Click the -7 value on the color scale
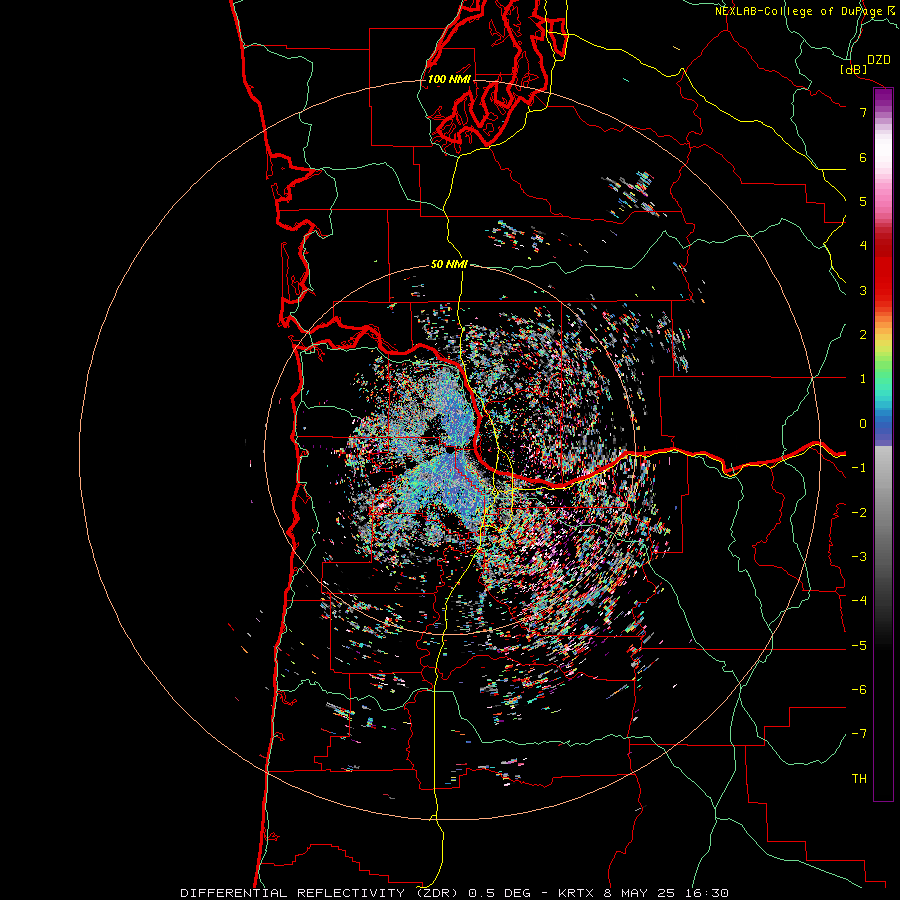The width and height of the screenshot is (900, 900). pos(859,734)
